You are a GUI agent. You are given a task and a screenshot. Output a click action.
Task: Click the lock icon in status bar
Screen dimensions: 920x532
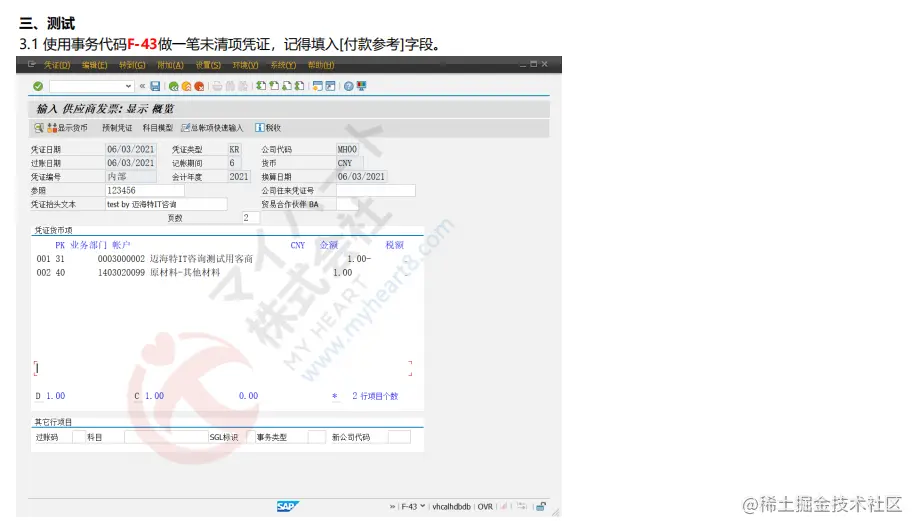coord(541,506)
